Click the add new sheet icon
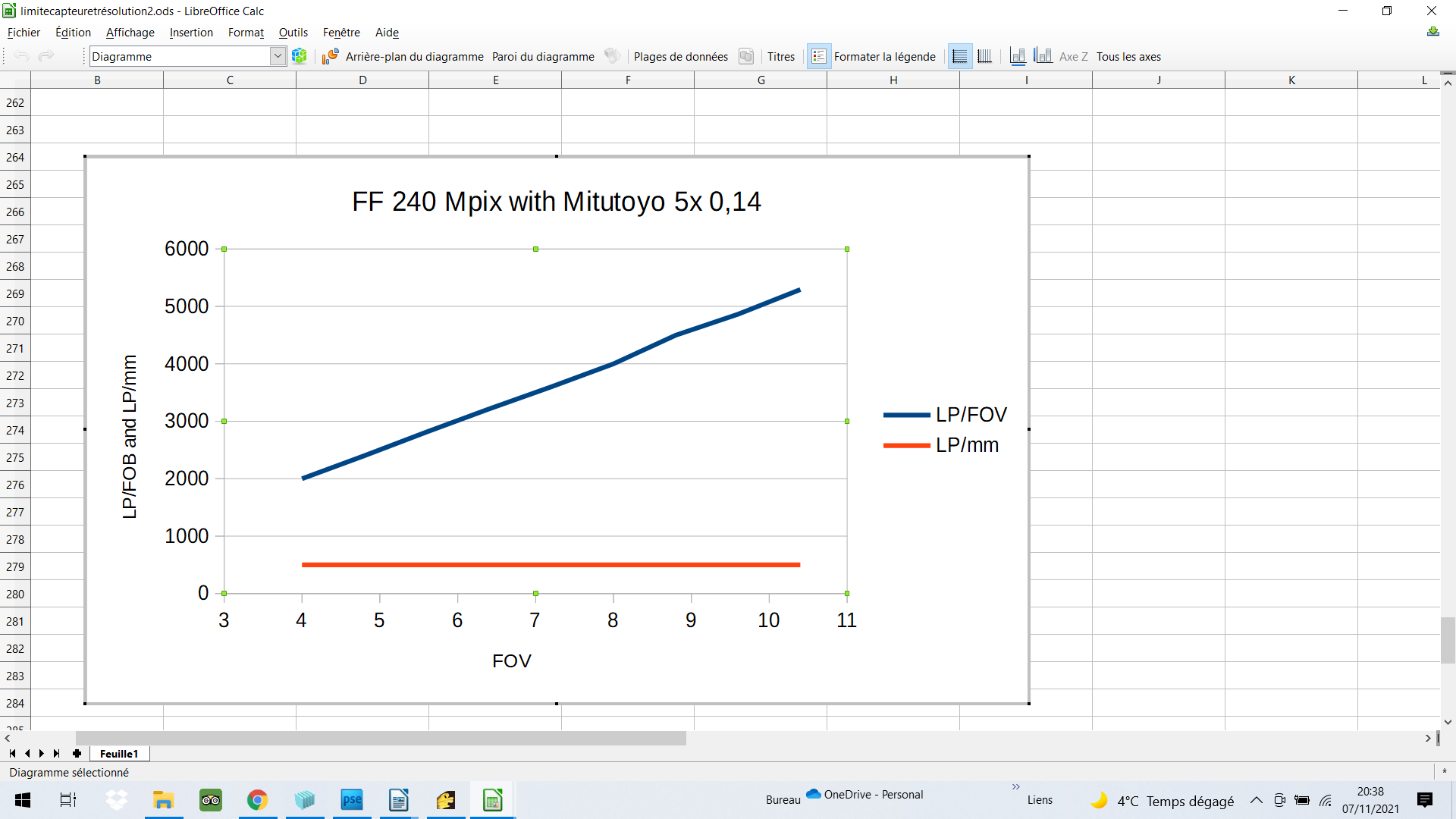This screenshot has width=1456, height=819. click(77, 753)
